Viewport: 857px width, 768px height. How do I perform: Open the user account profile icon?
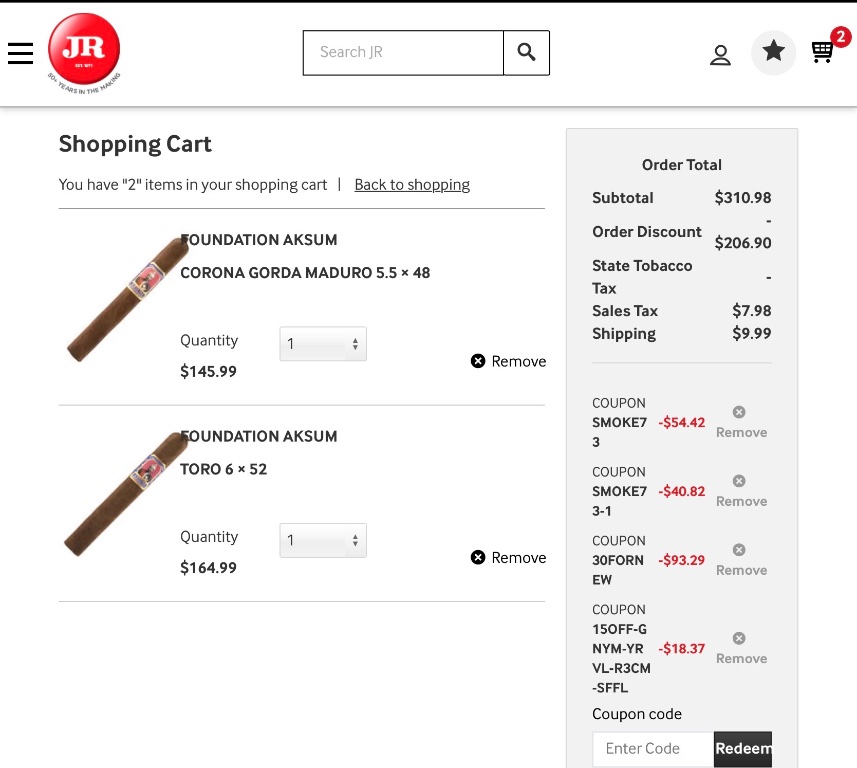720,55
